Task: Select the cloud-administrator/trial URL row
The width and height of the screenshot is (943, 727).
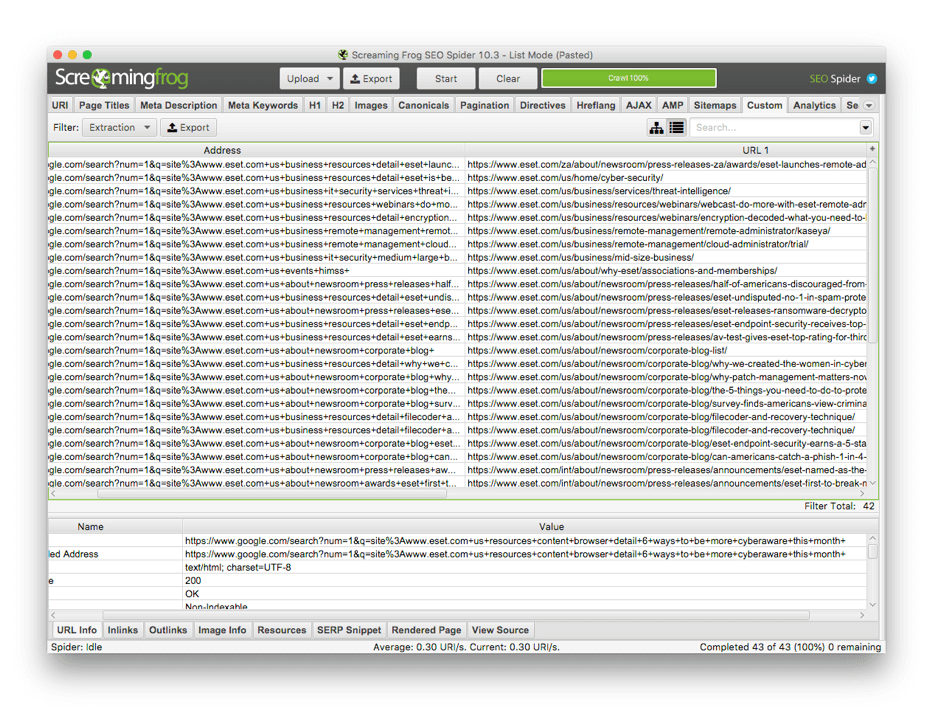Action: [458, 244]
